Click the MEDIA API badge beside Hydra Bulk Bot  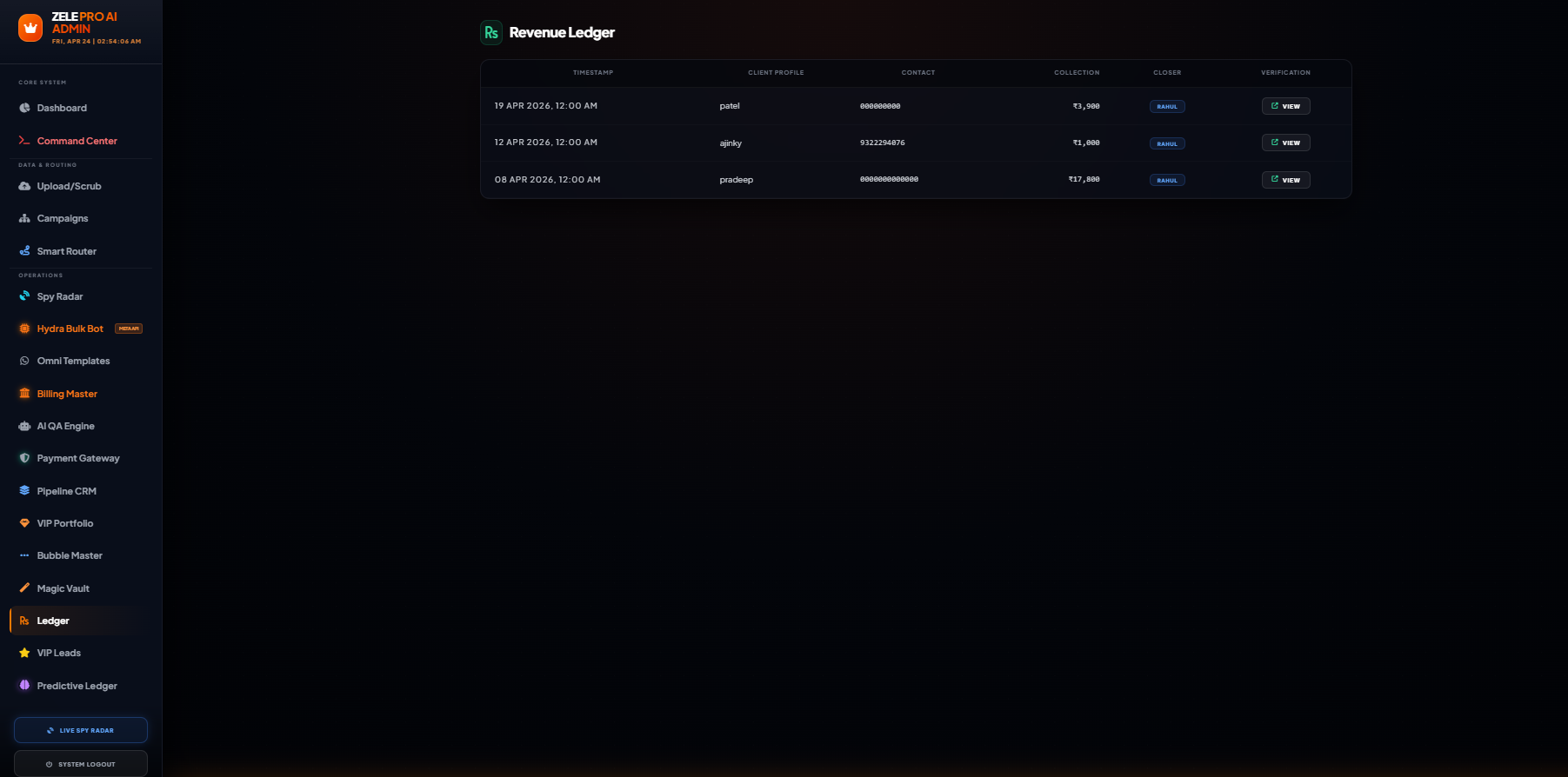tap(129, 329)
